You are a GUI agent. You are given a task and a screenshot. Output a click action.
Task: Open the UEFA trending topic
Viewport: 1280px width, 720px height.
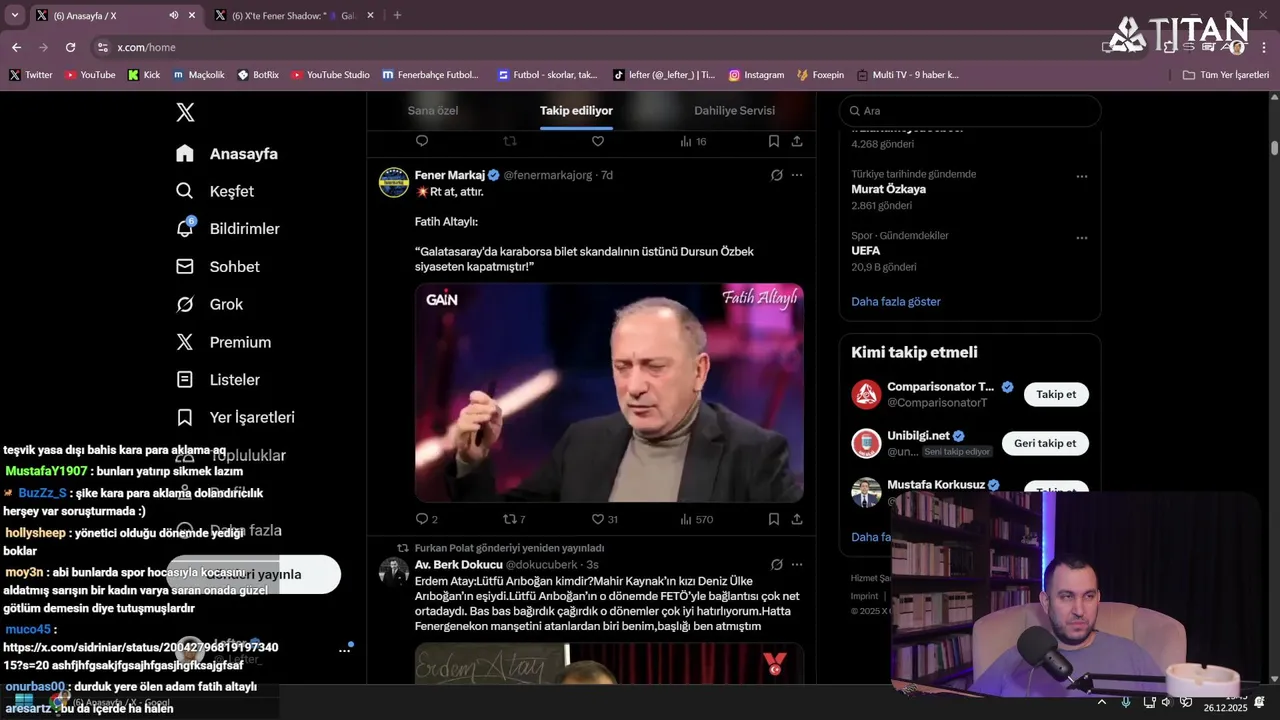pos(865,251)
